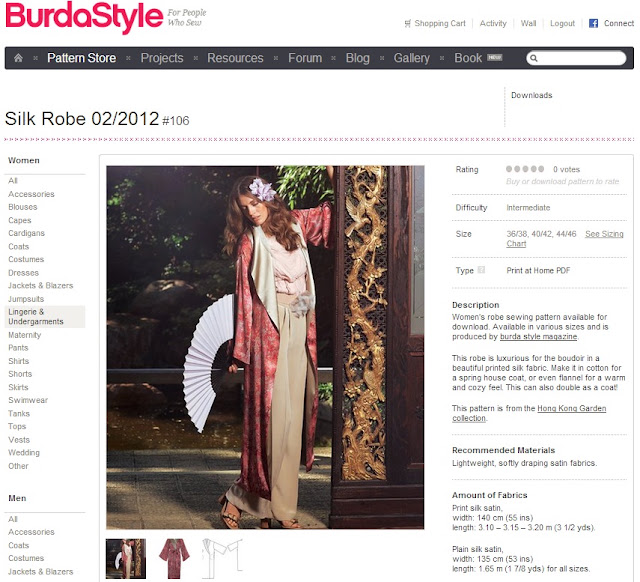The image size is (640, 582).
Task: Open the home icon in navigation bar
Action: tap(18, 58)
